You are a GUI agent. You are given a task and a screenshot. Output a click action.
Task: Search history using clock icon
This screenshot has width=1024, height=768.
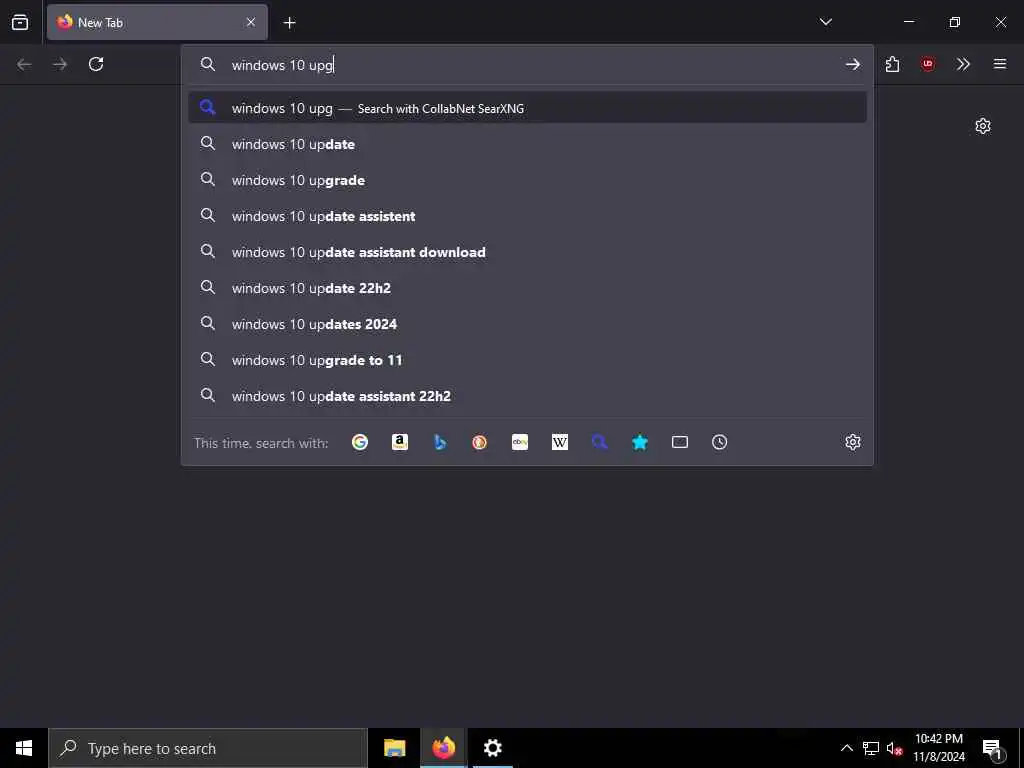(x=720, y=442)
